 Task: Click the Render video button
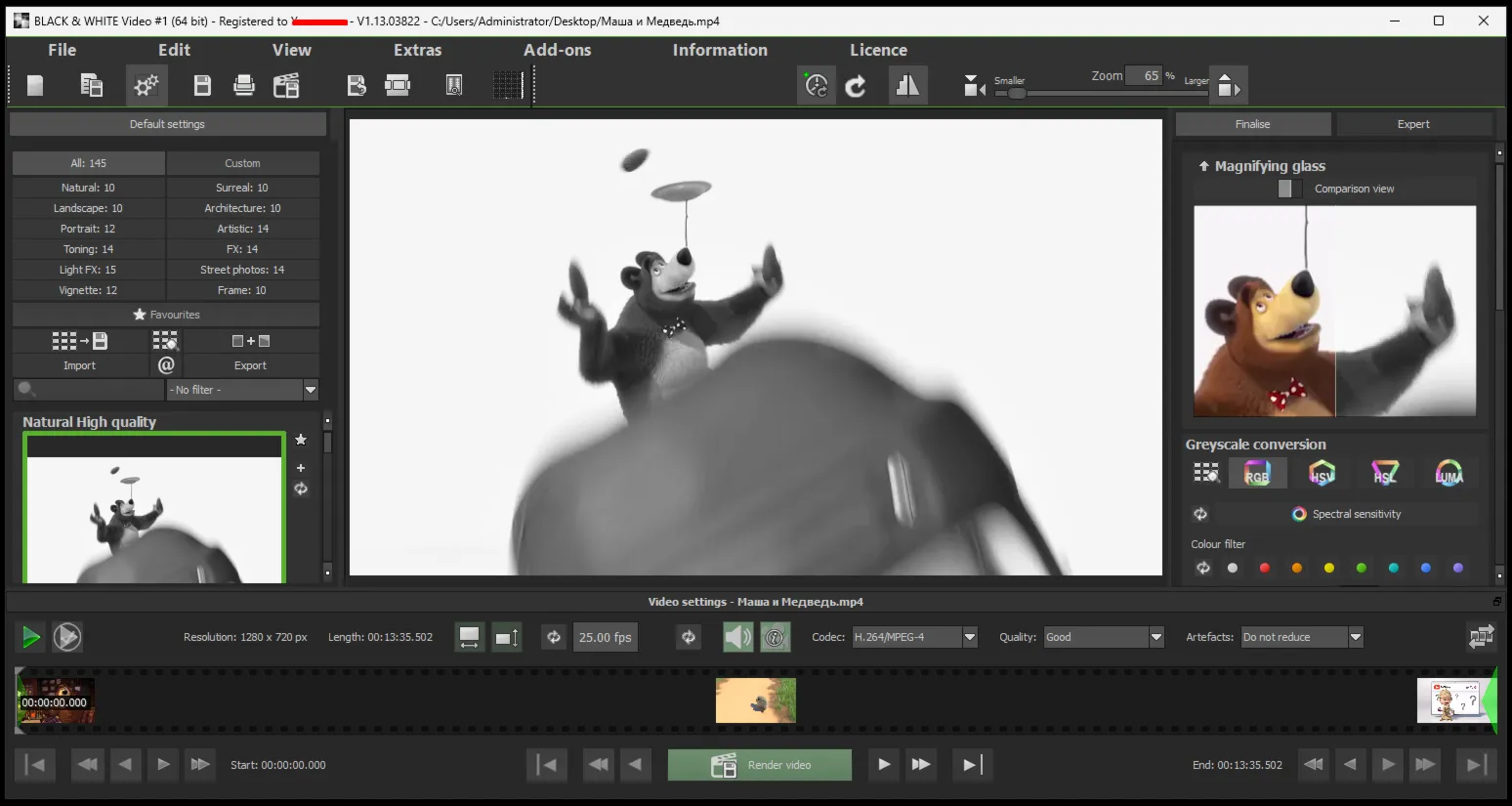(x=760, y=765)
